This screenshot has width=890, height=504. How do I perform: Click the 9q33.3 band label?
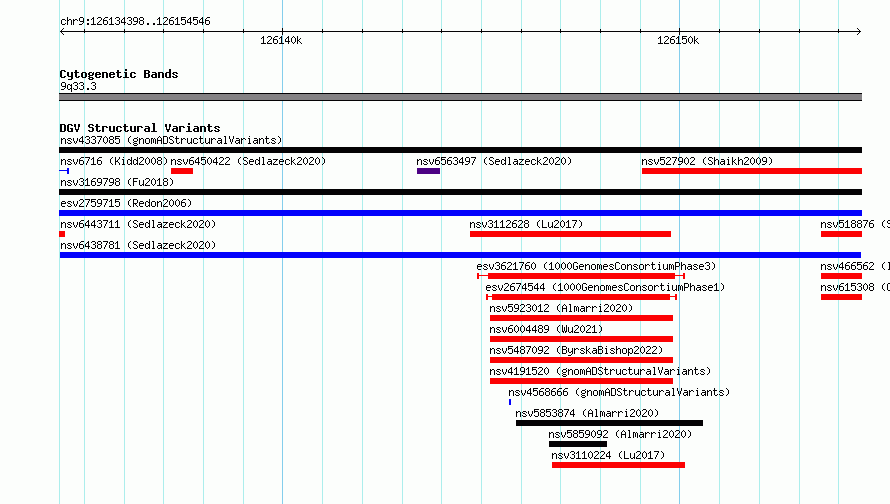78,86
